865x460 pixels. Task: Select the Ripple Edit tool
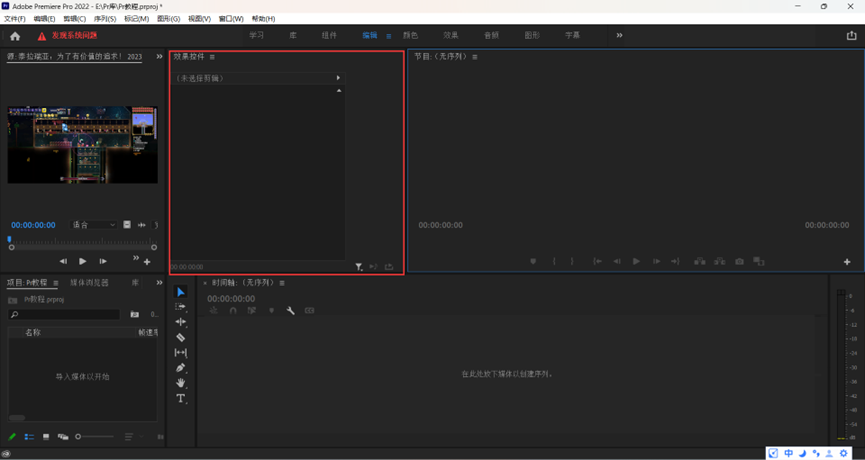181,322
